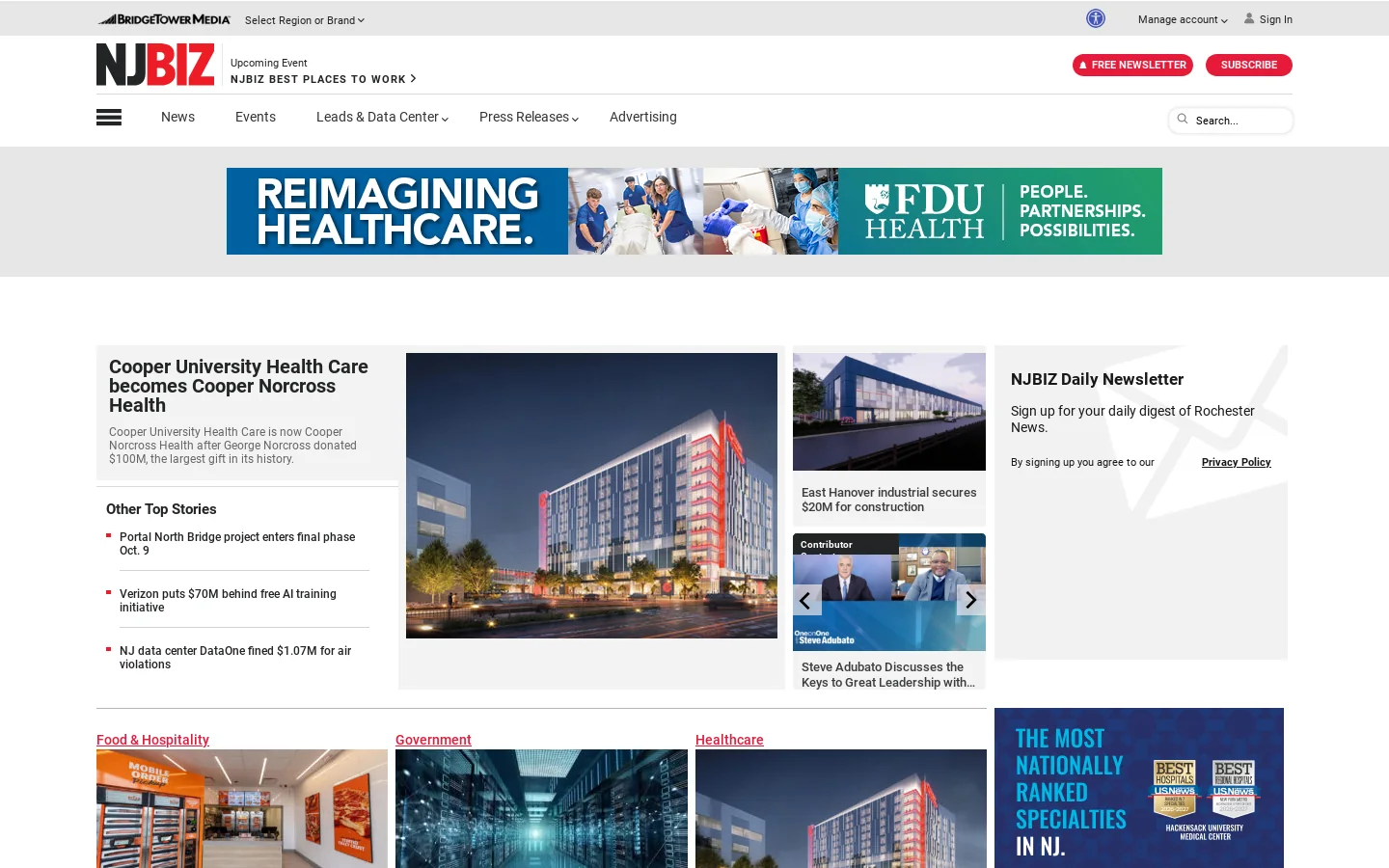1389x868 pixels.
Task: Open the Advertising menu item
Action: (643, 117)
